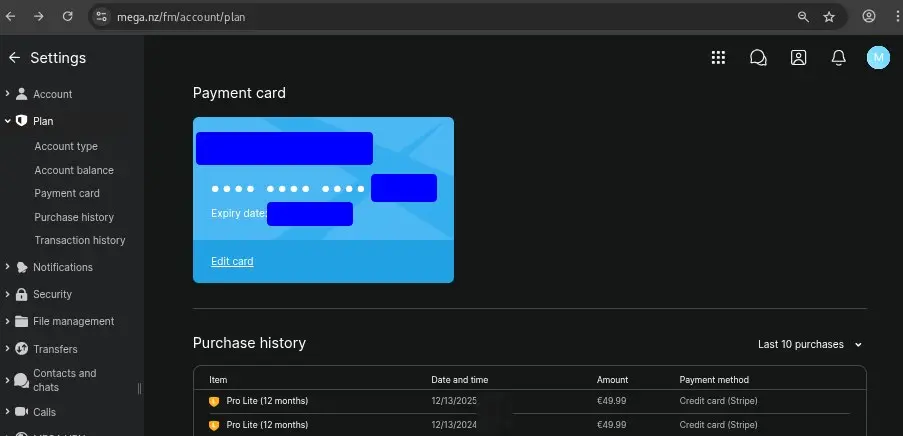Open the browser profile icon
The height and width of the screenshot is (436, 903).
click(868, 17)
